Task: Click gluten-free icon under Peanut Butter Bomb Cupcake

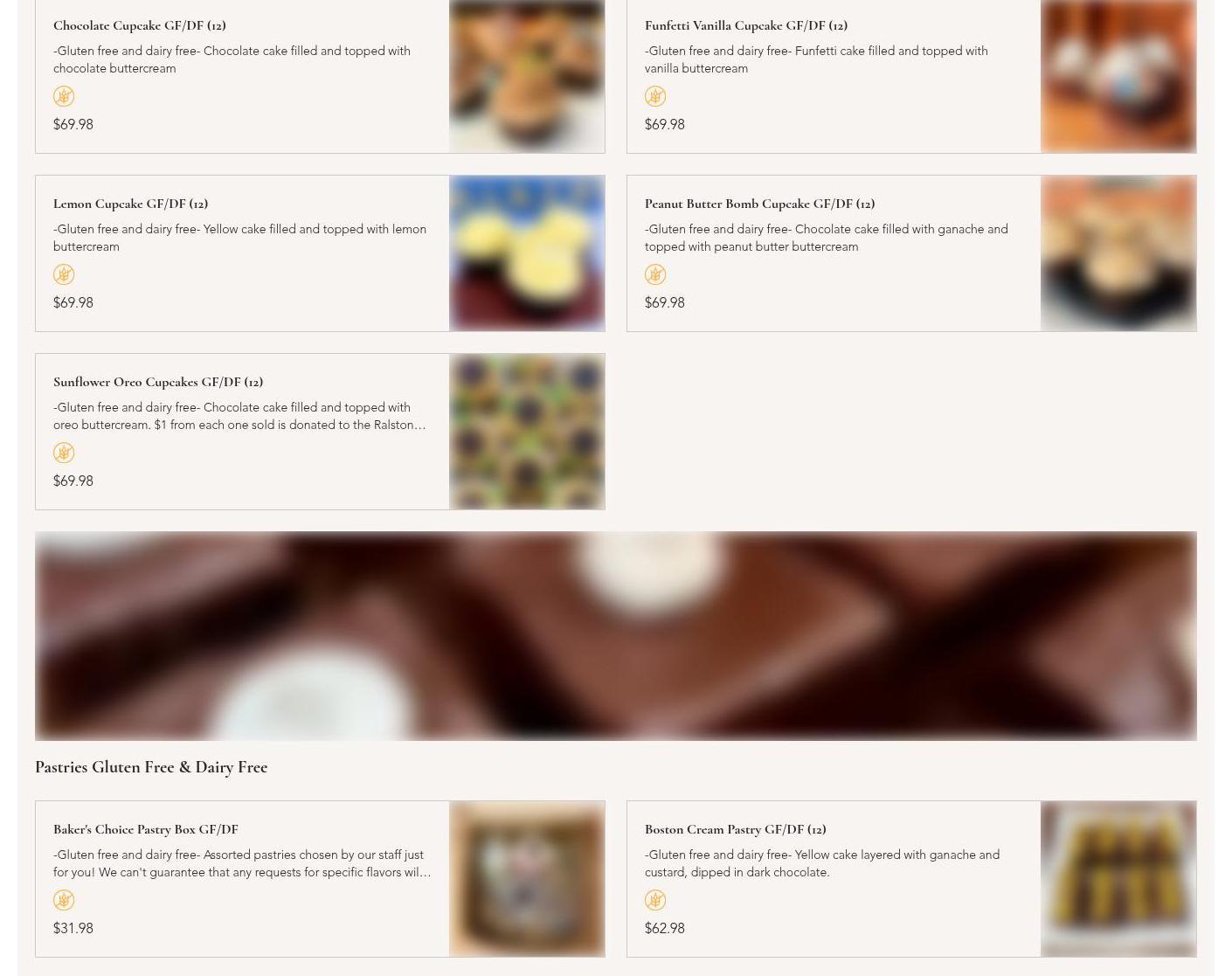Action: [x=655, y=274]
